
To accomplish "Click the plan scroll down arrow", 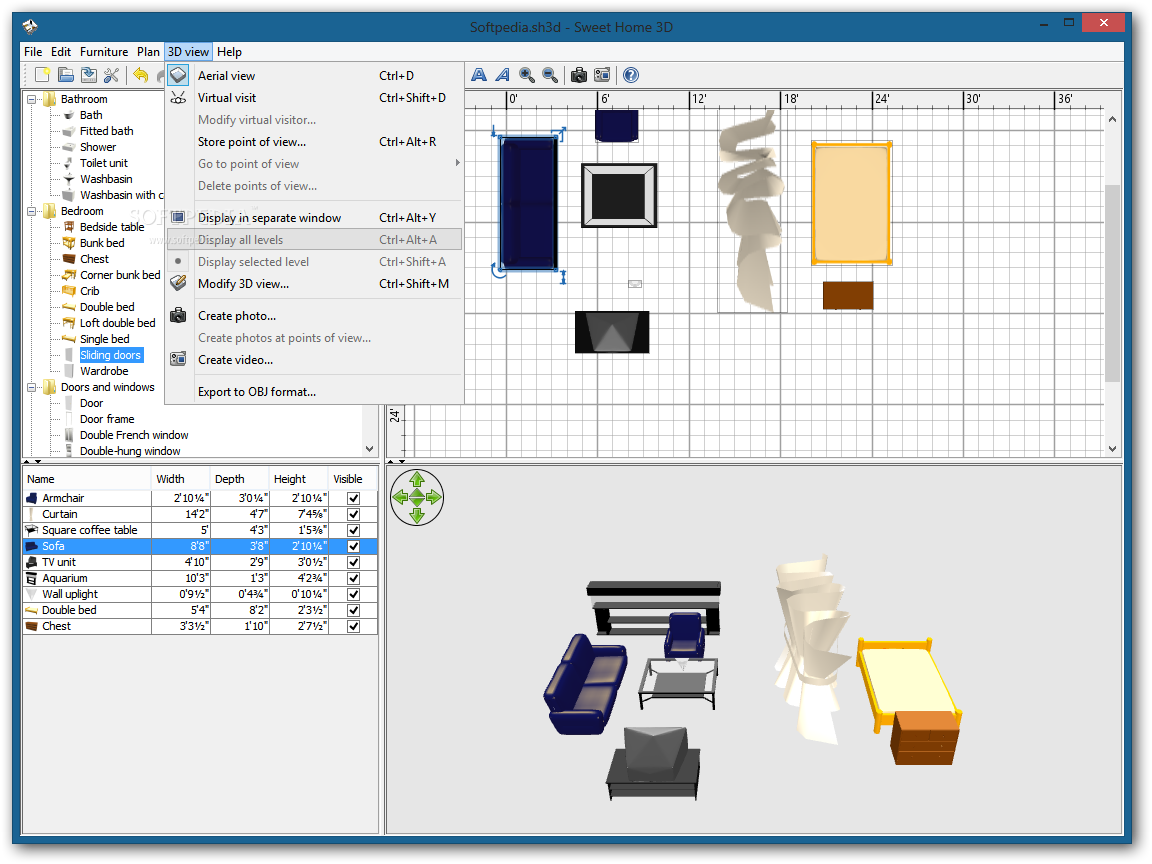I will [x=1112, y=449].
